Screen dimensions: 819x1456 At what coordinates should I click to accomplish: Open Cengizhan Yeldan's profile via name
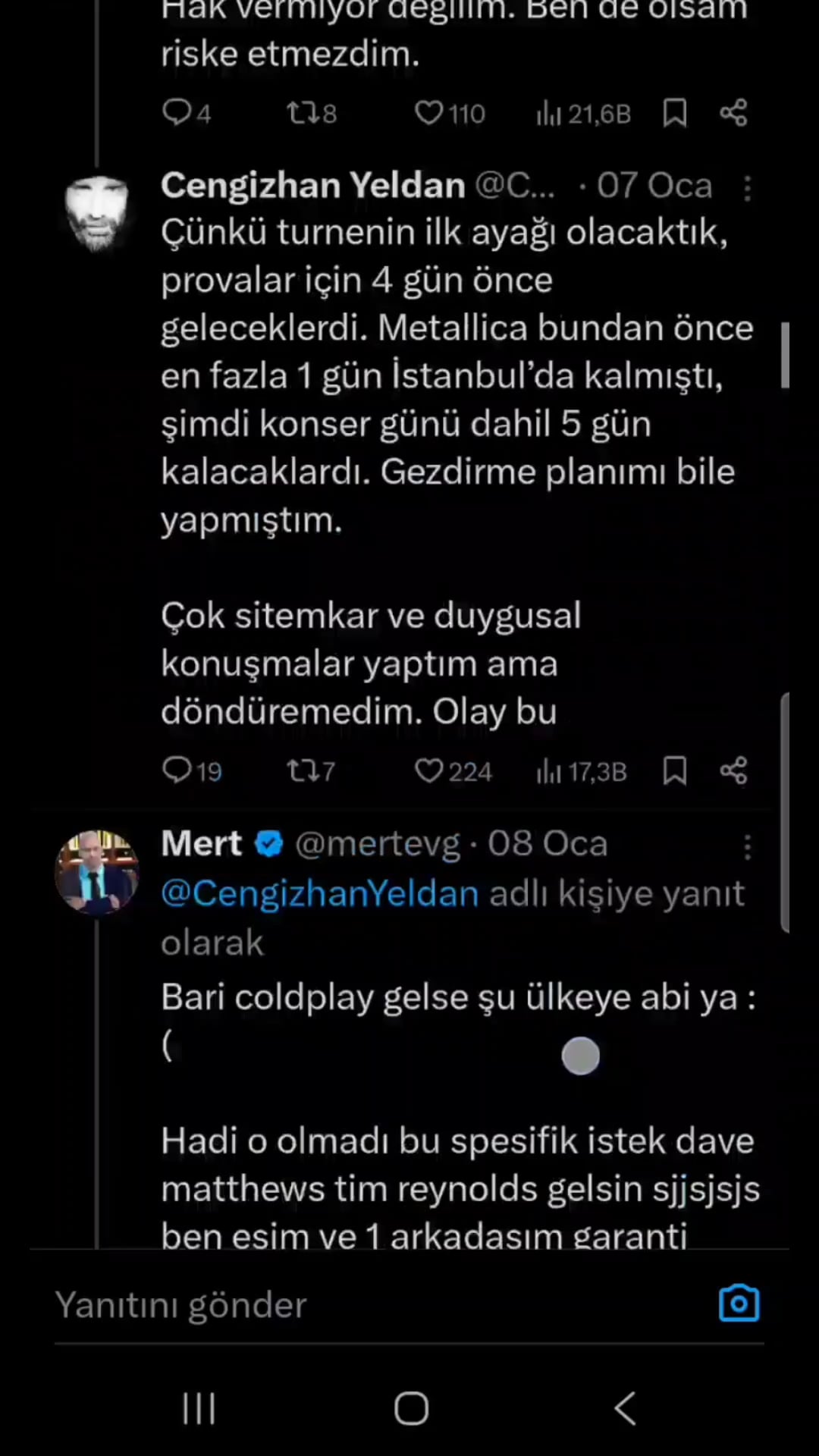(312, 186)
